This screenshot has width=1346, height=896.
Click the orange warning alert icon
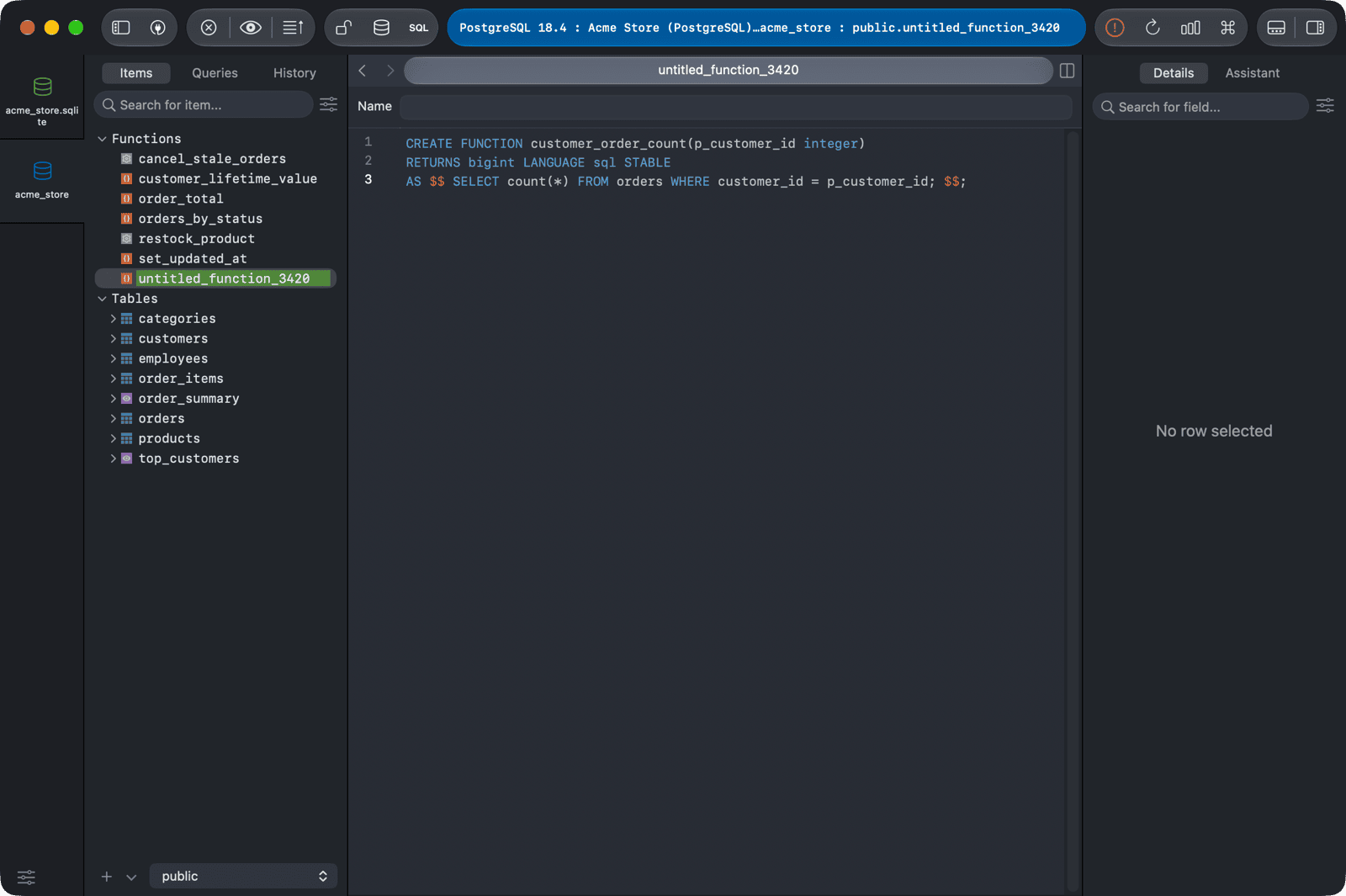pos(1115,28)
